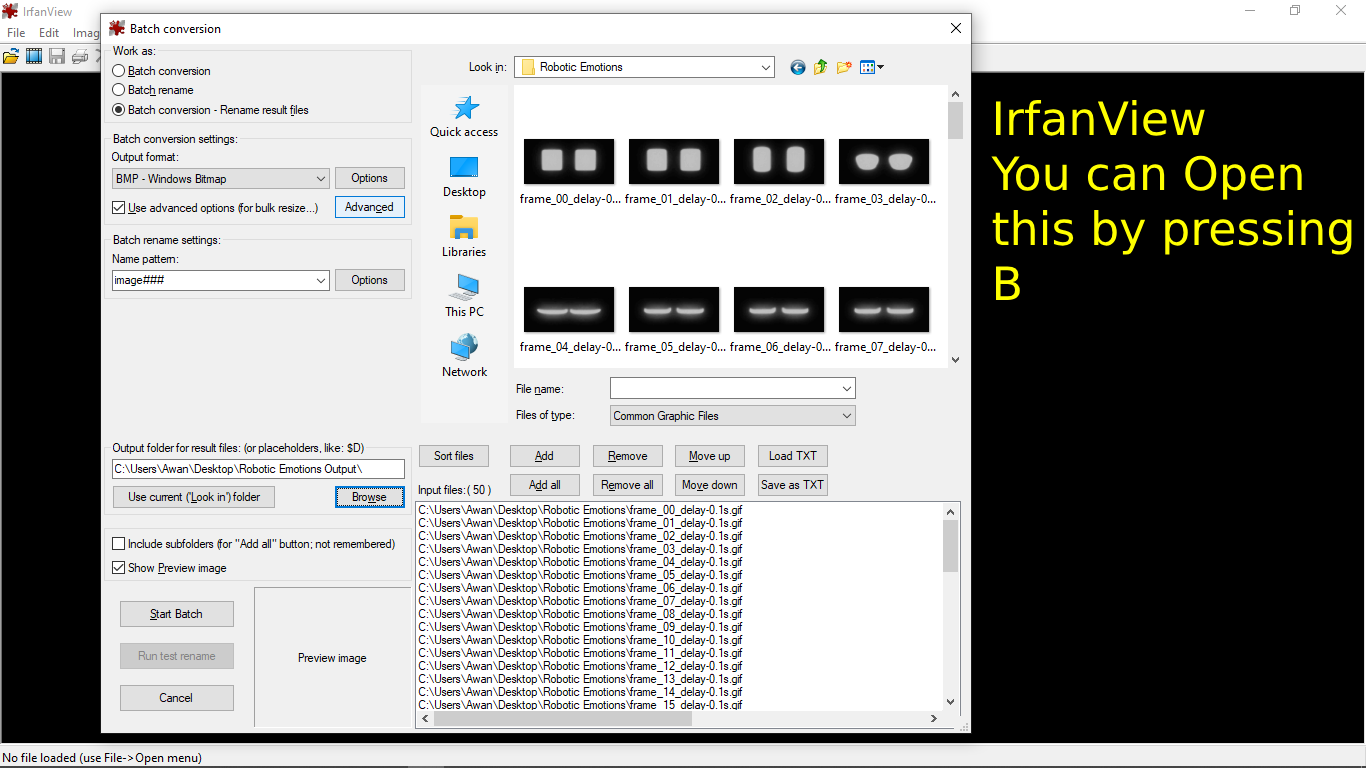1366x768 pixels.
Task: Click the output folder path field
Action: (x=259, y=469)
